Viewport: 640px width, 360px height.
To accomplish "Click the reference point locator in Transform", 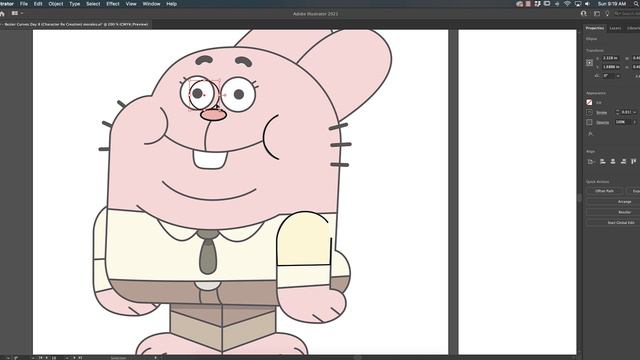I will click(x=589, y=63).
